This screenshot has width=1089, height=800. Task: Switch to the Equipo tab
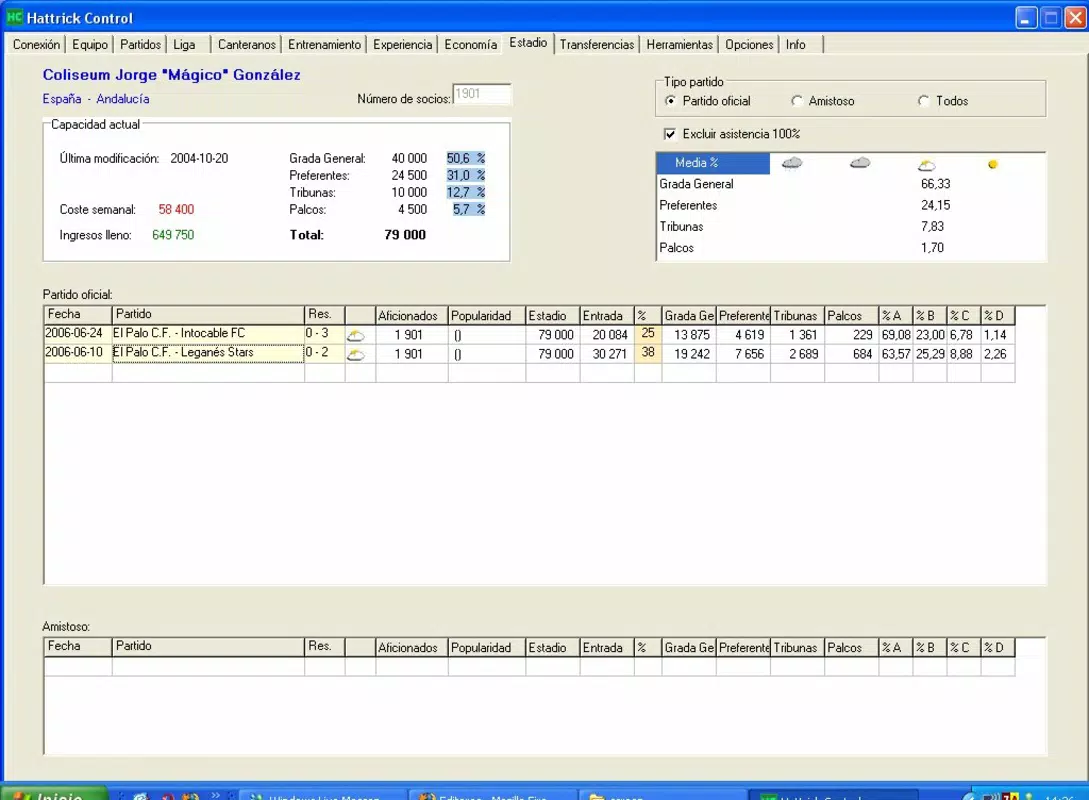coord(90,44)
